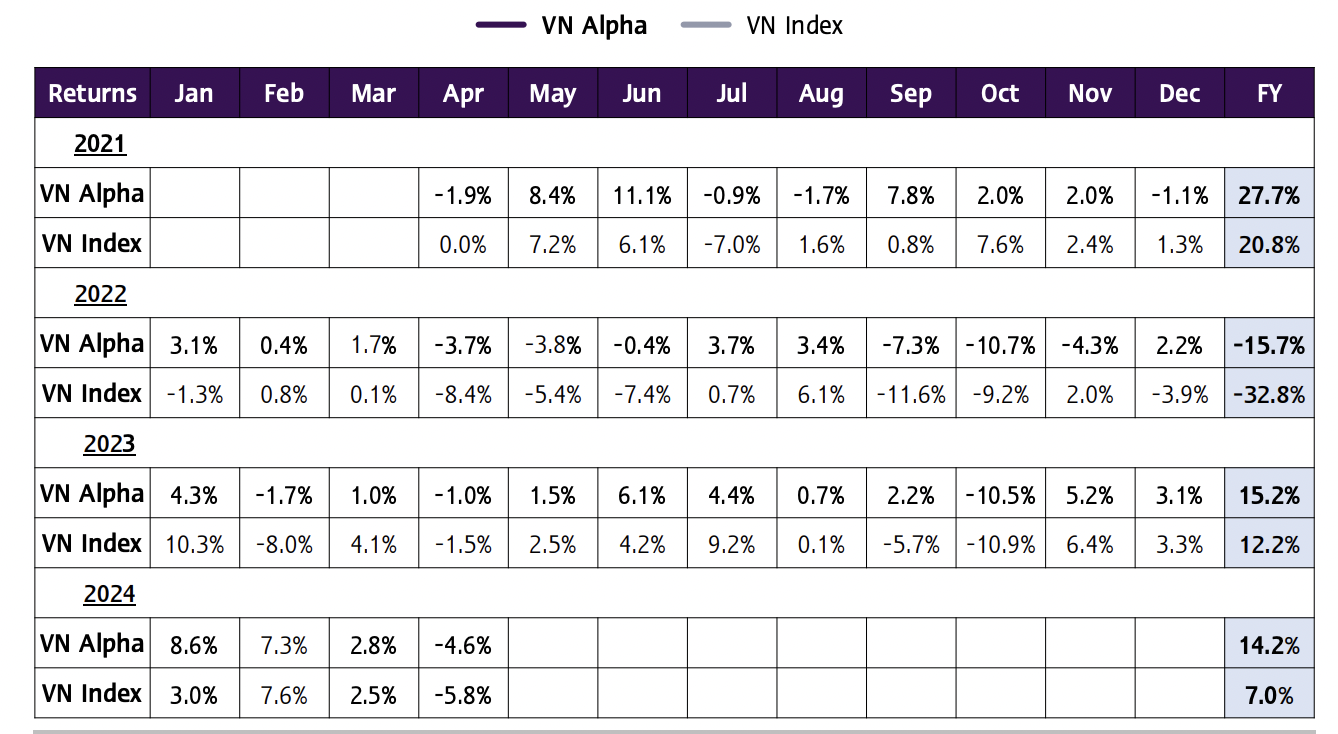The height and width of the screenshot is (734, 1338).
Task: Select the 27.7% full-year cell
Action: point(1269,195)
